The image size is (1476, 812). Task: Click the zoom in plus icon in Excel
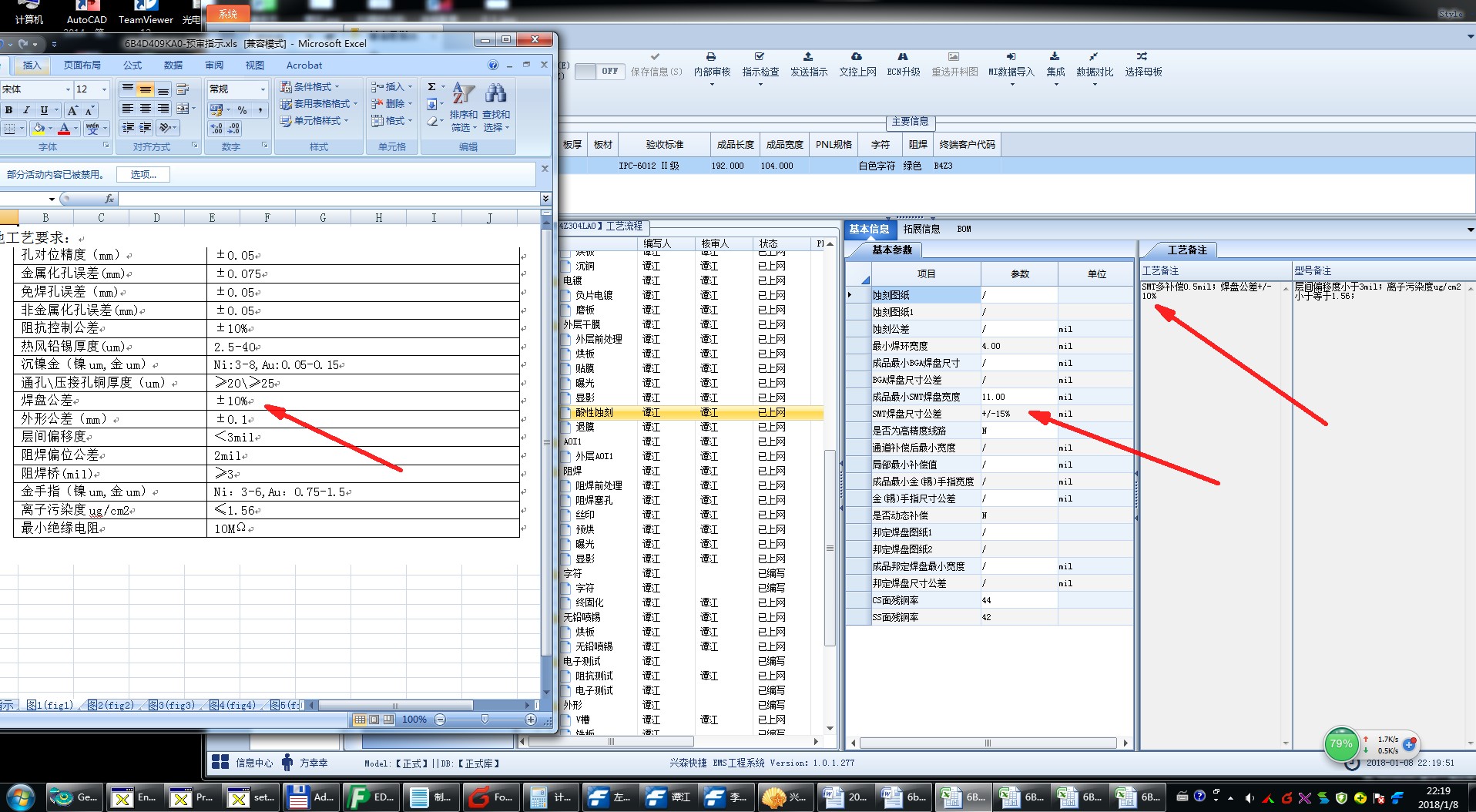(x=531, y=720)
